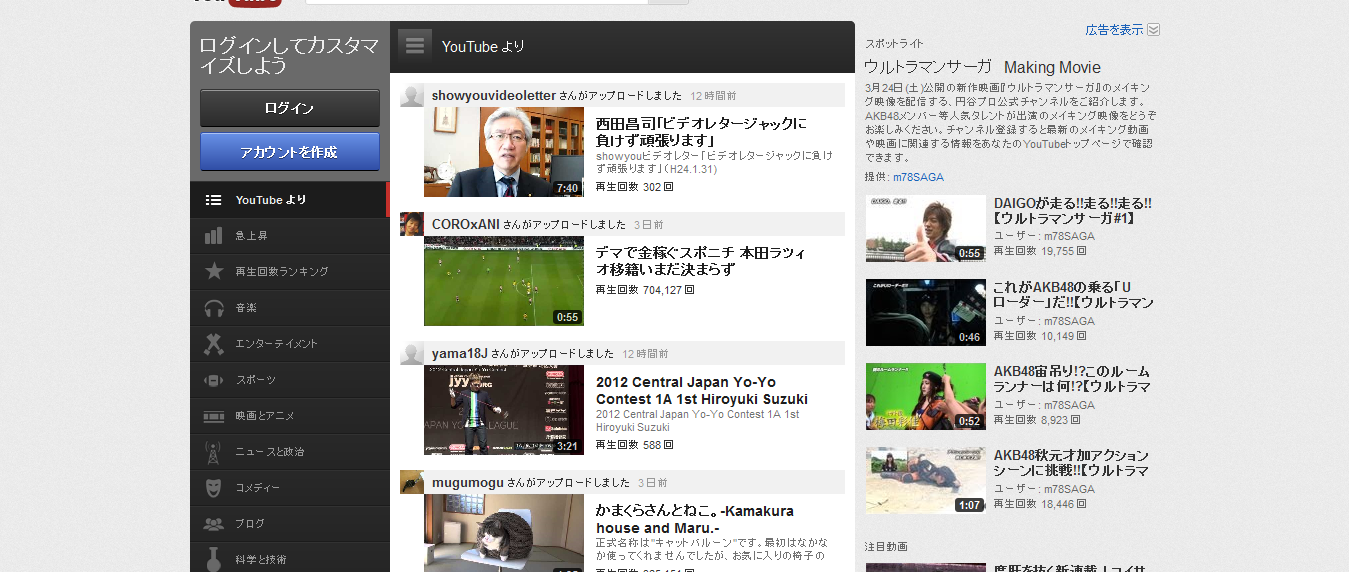Click the comedy mask icon for コメディー
Screen dimensions: 1349x572
[213, 488]
